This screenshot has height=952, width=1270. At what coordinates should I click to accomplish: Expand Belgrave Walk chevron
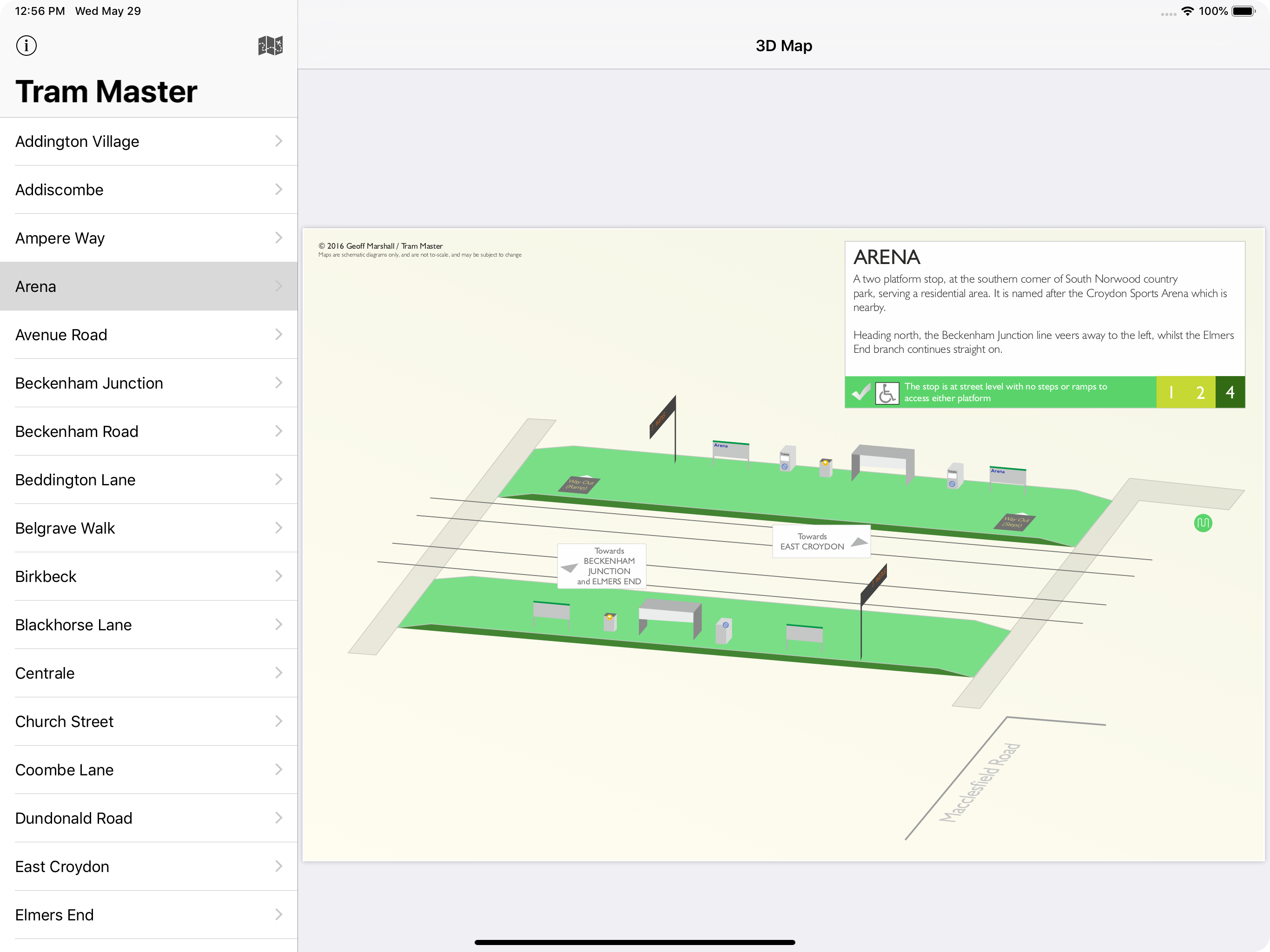[x=278, y=528]
